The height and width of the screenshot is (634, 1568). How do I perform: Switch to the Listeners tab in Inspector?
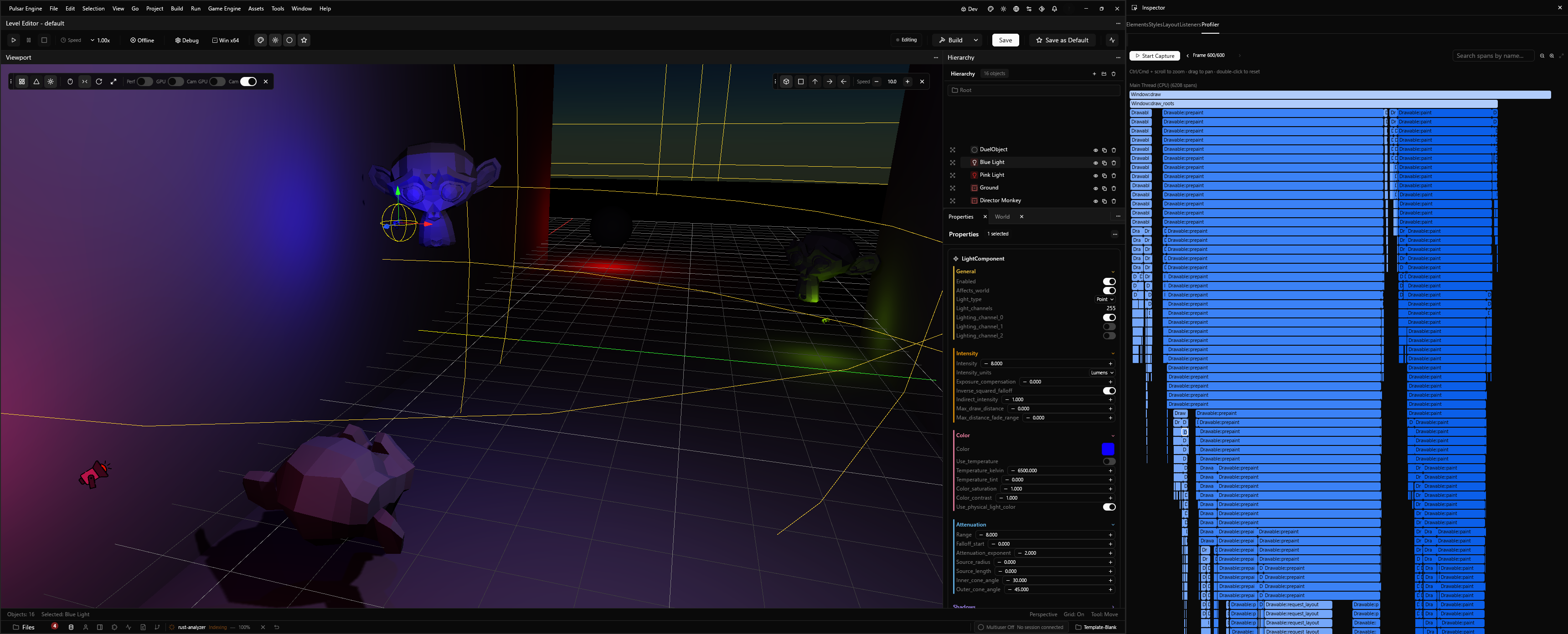tap(1190, 24)
